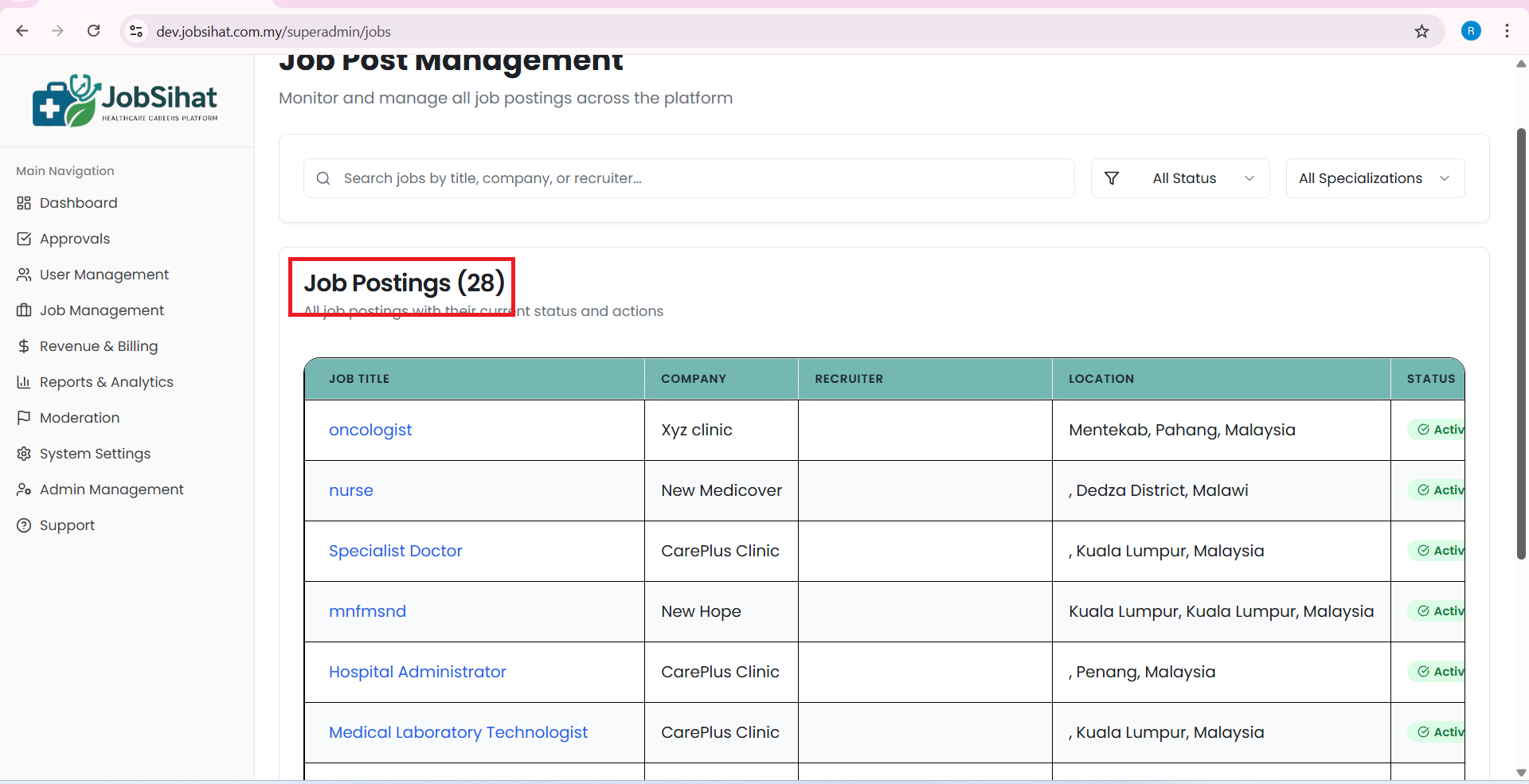This screenshot has width=1529, height=784.
Task: Click the Dashboard grid icon in sidebar
Action: (24, 203)
